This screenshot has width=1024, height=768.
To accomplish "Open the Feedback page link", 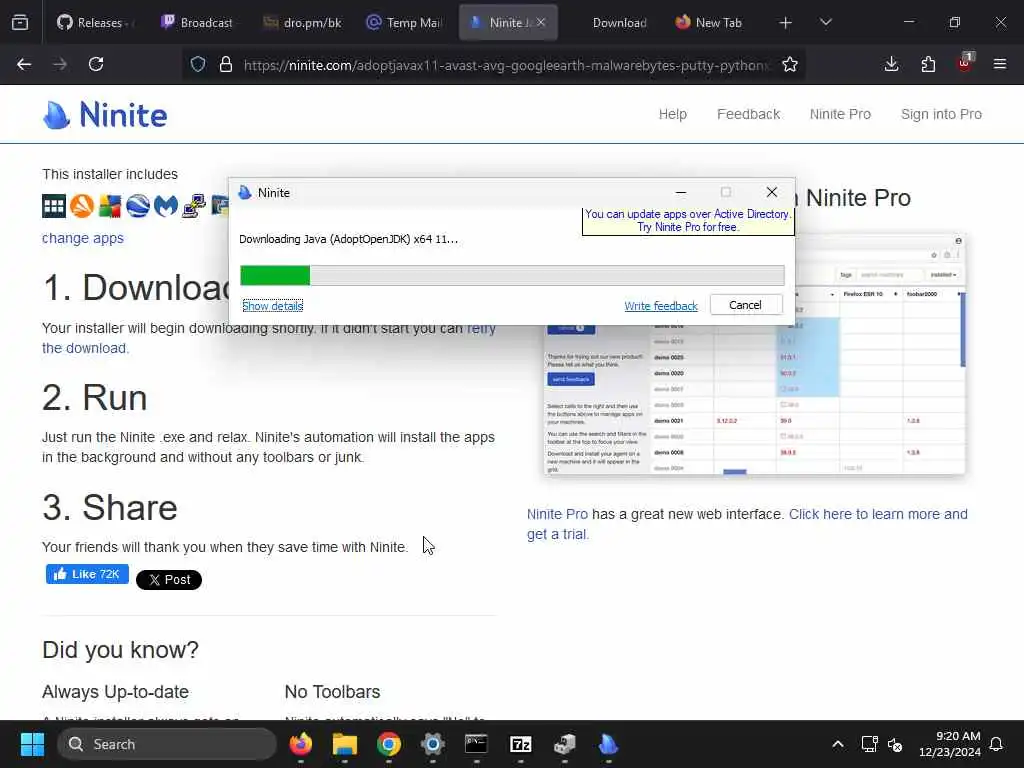I will 748,114.
